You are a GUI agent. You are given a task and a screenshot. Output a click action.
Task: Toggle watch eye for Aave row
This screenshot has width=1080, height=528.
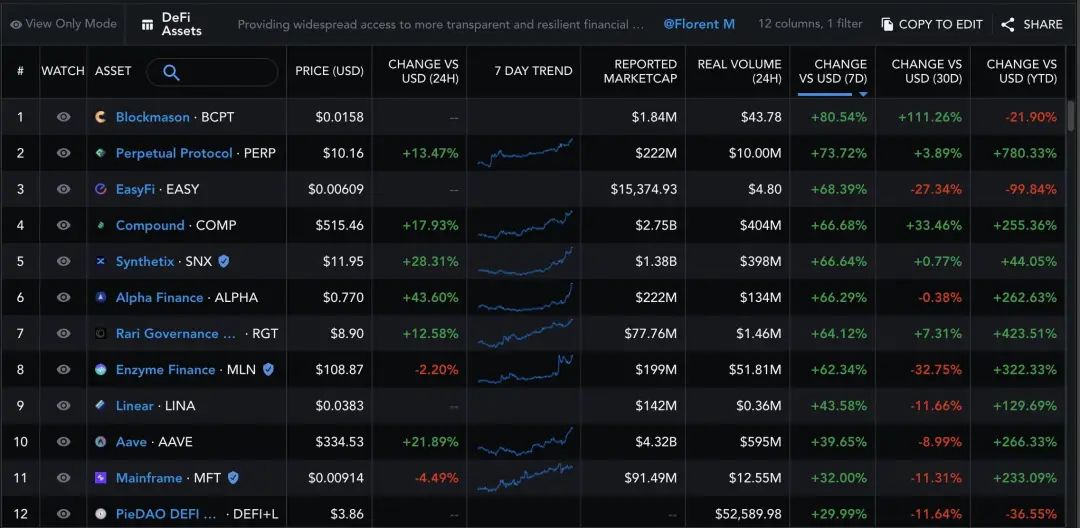point(63,441)
